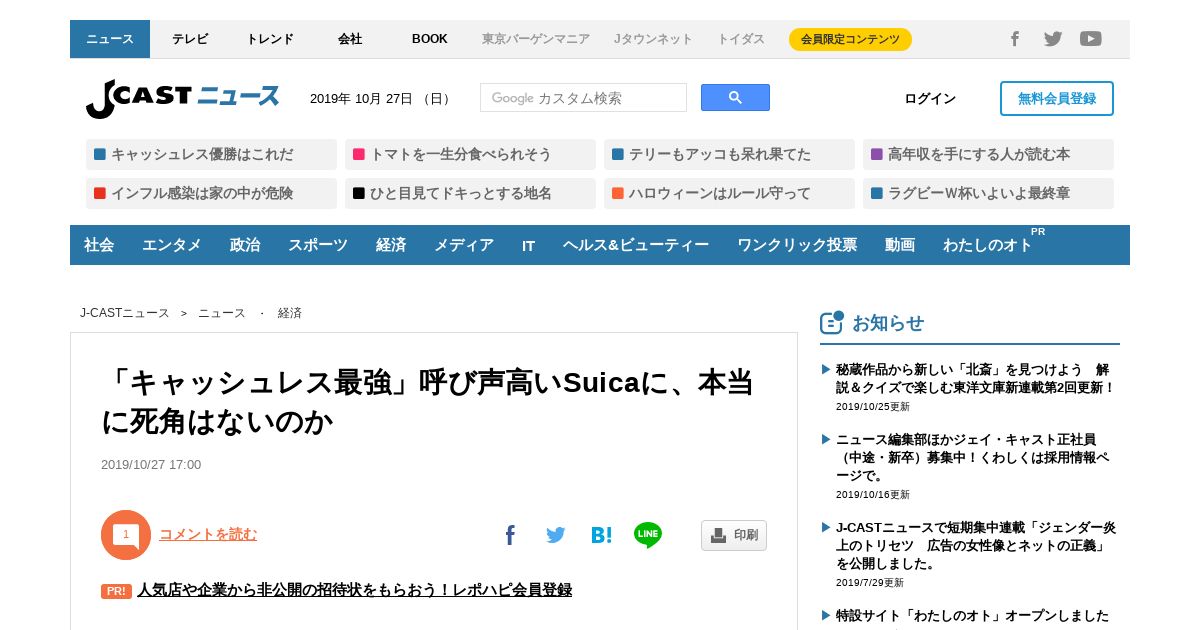Open the YouTube icon in top bar
Image resolution: width=1200 pixels, height=630 pixels.
pos(1091,39)
